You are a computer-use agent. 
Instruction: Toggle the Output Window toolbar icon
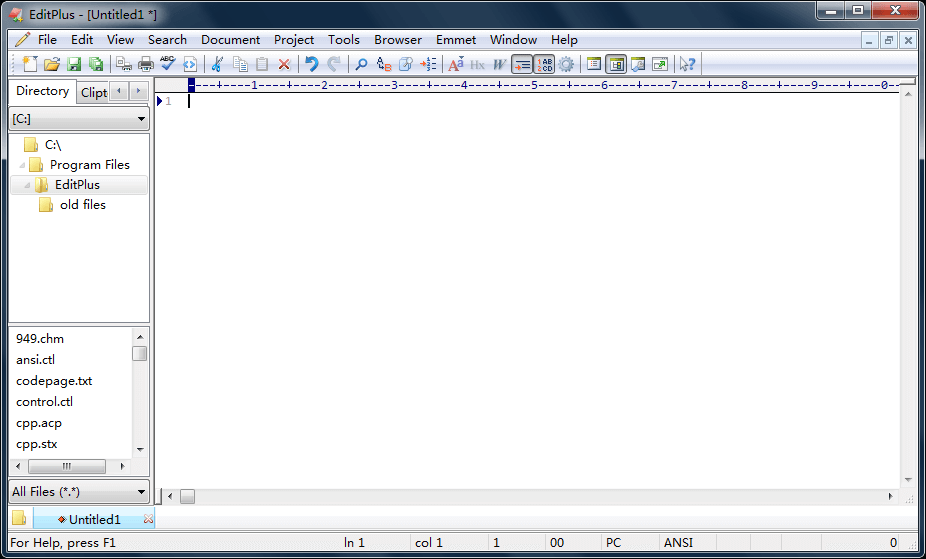point(638,64)
